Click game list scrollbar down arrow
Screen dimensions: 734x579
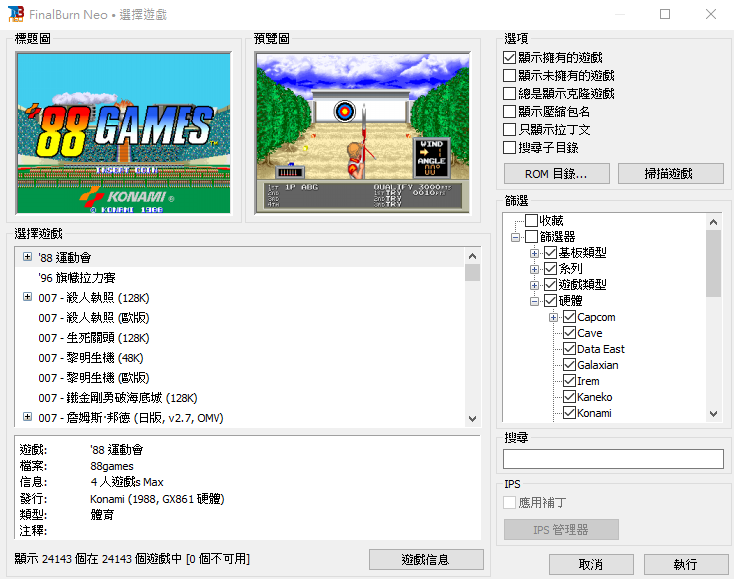tap(472, 418)
